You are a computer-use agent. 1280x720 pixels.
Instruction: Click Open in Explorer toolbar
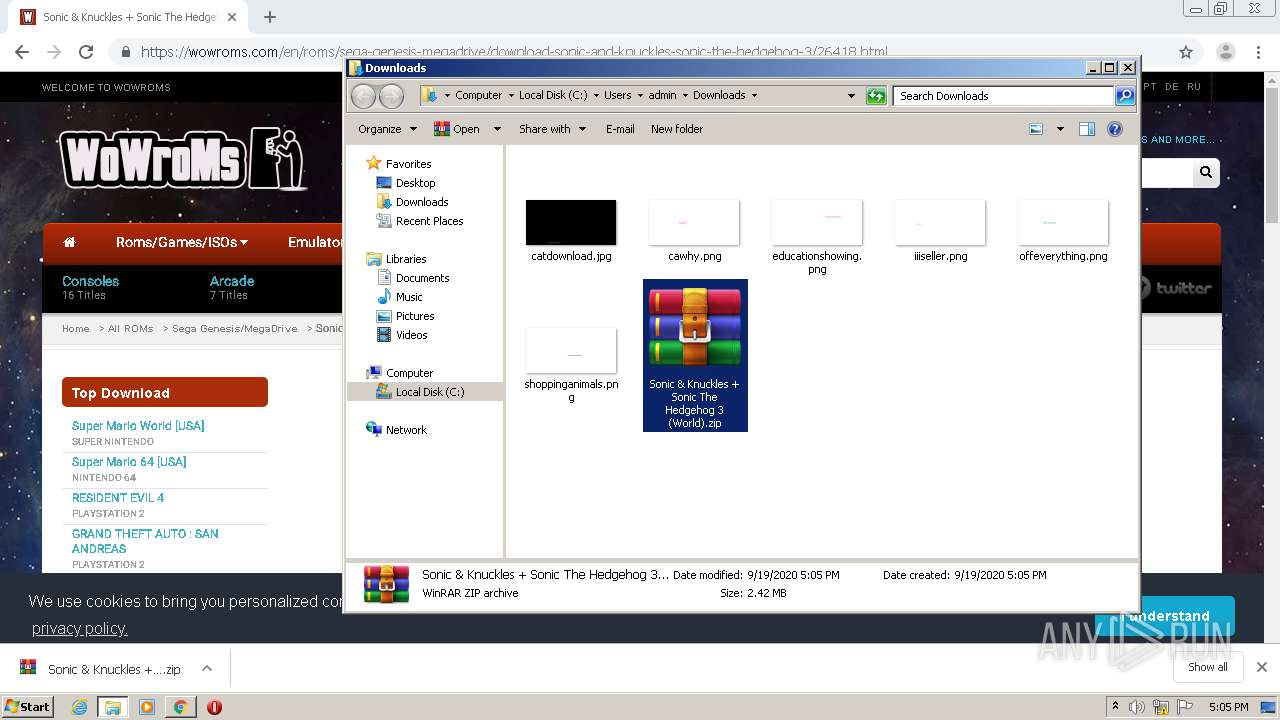click(457, 129)
